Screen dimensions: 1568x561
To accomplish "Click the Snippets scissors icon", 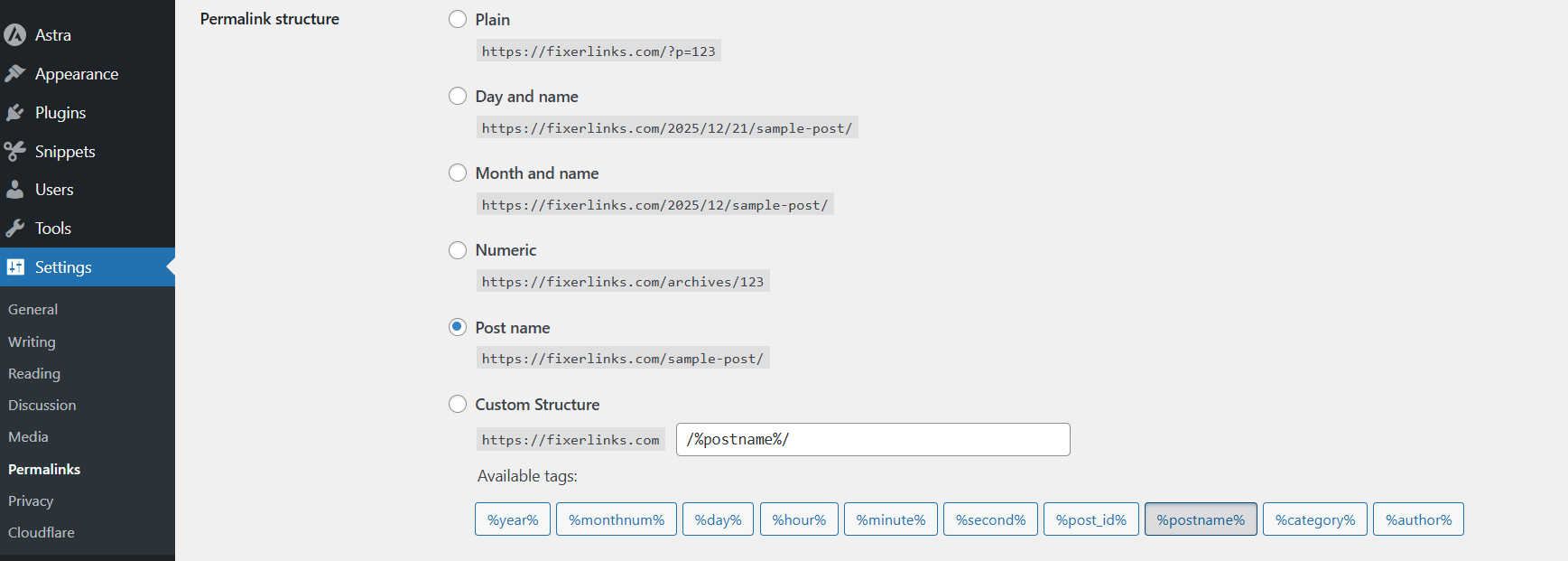I will 14,152.
